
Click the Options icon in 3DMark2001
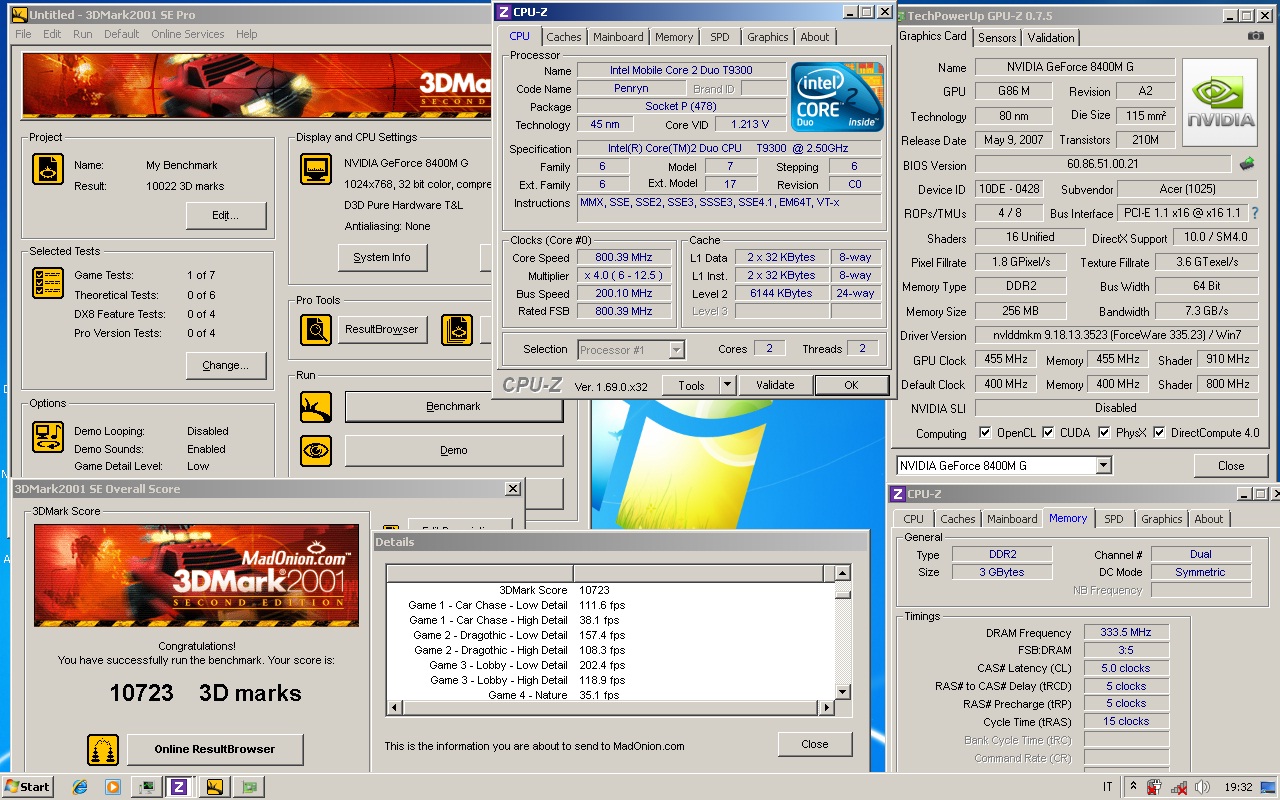tap(48, 437)
